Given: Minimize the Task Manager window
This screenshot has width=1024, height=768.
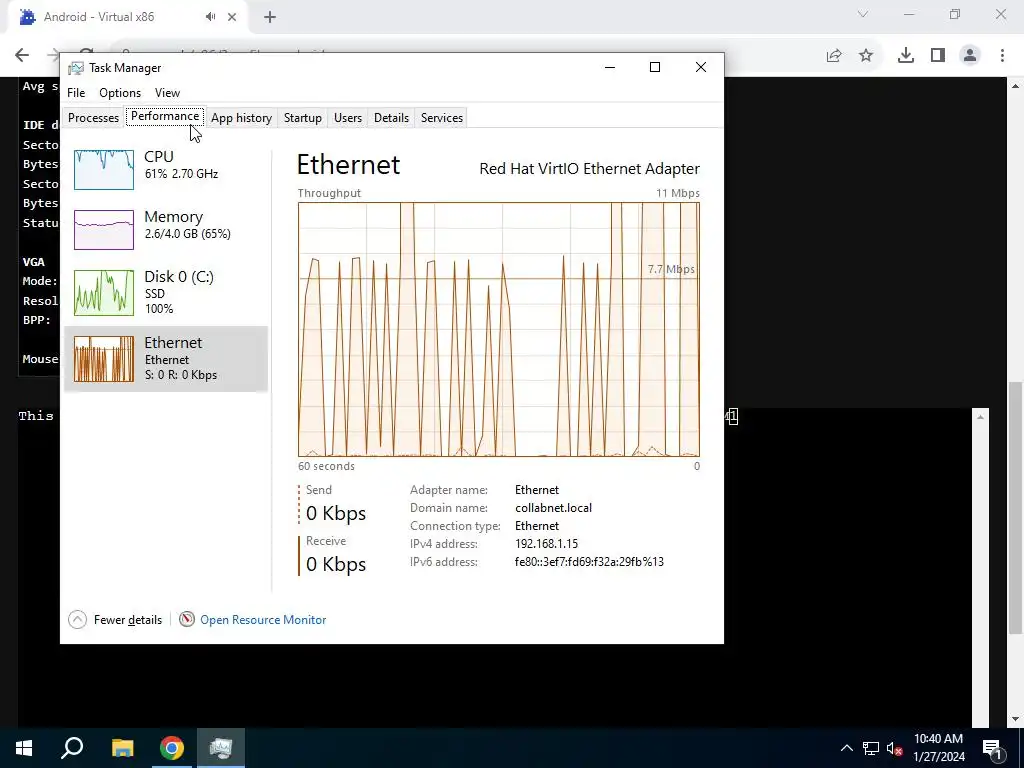Looking at the screenshot, I should pyautogui.click(x=610, y=67).
